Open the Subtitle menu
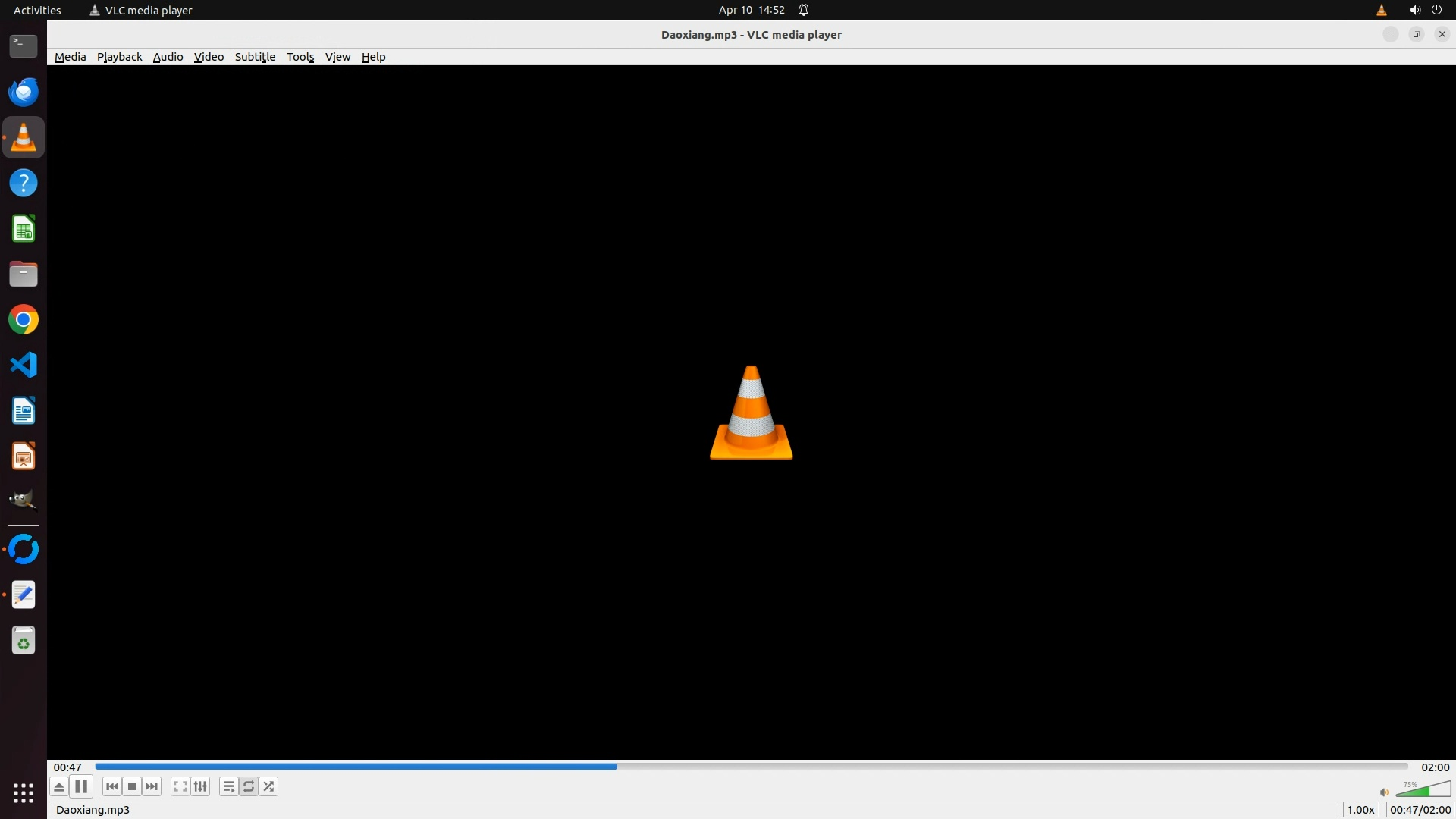 click(x=255, y=57)
